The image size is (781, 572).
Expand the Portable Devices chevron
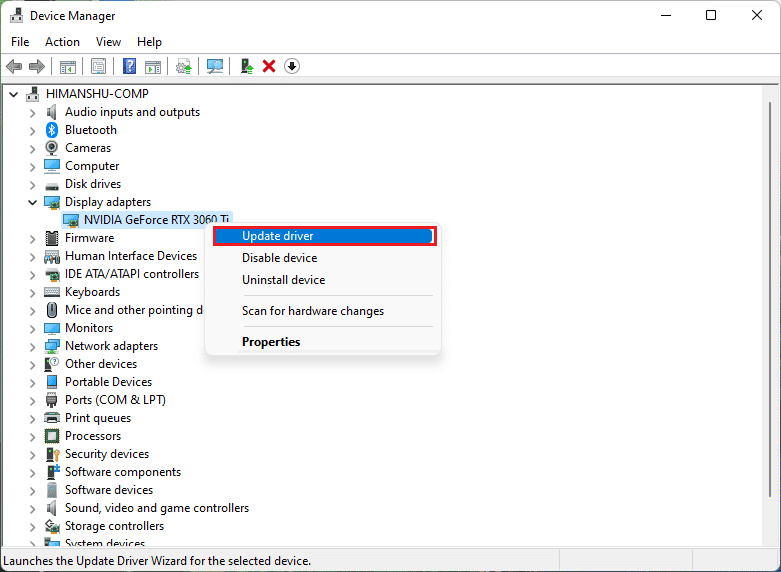tap(32, 383)
